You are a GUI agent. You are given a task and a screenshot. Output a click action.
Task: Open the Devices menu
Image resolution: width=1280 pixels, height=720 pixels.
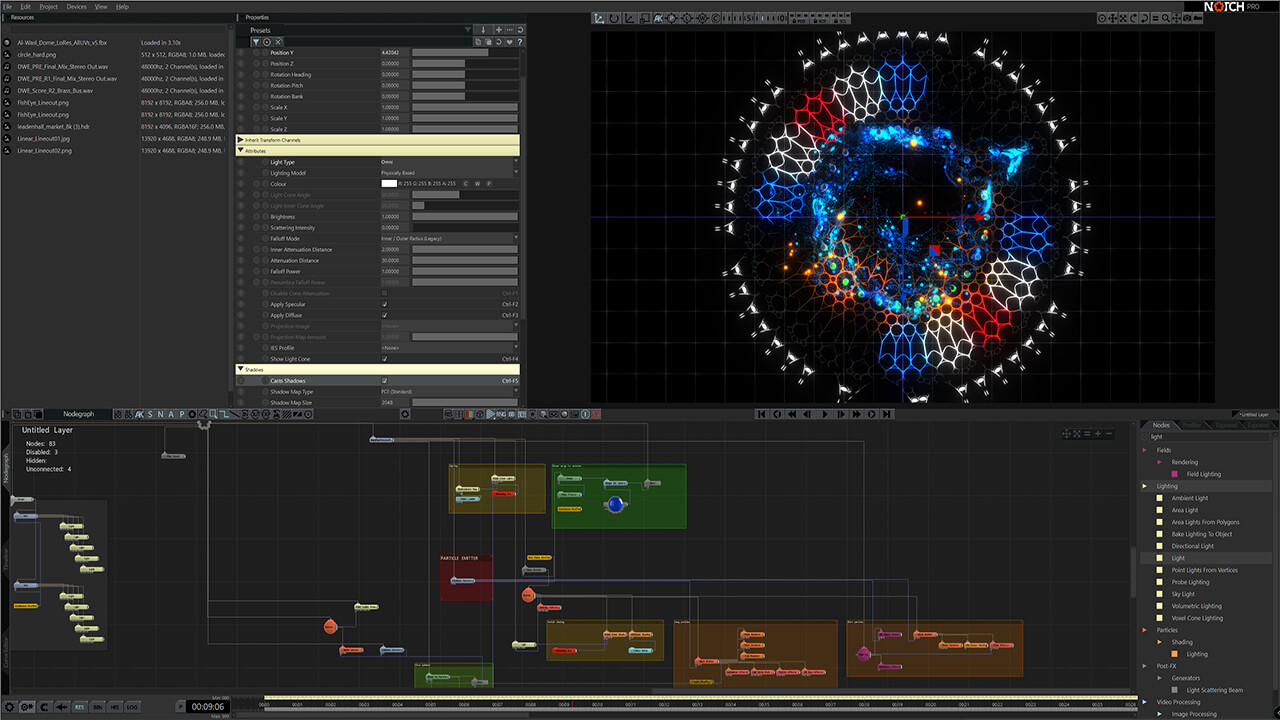pyautogui.click(x=76, y=6)
